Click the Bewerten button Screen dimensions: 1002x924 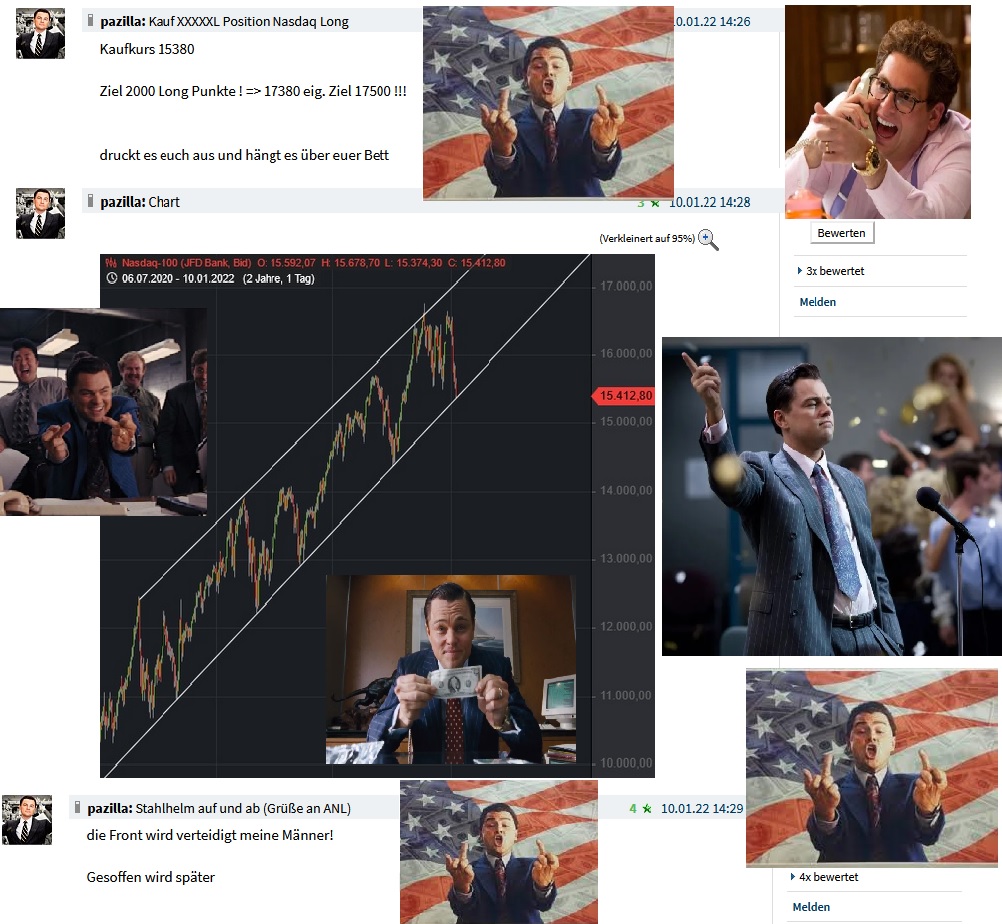pos(841,233)
